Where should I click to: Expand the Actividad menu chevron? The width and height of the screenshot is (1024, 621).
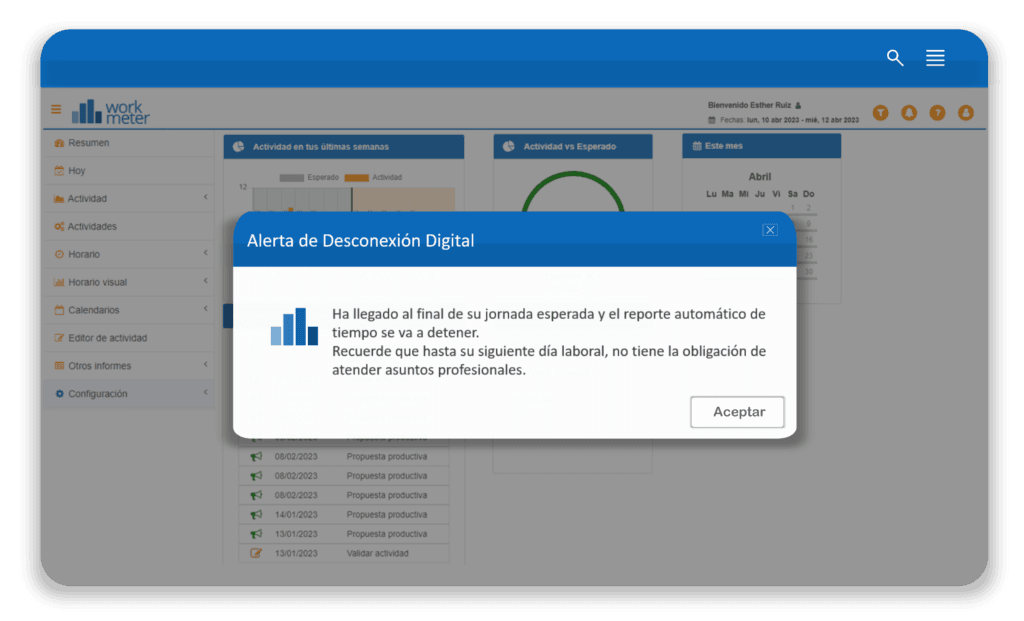tap(206, 197)
